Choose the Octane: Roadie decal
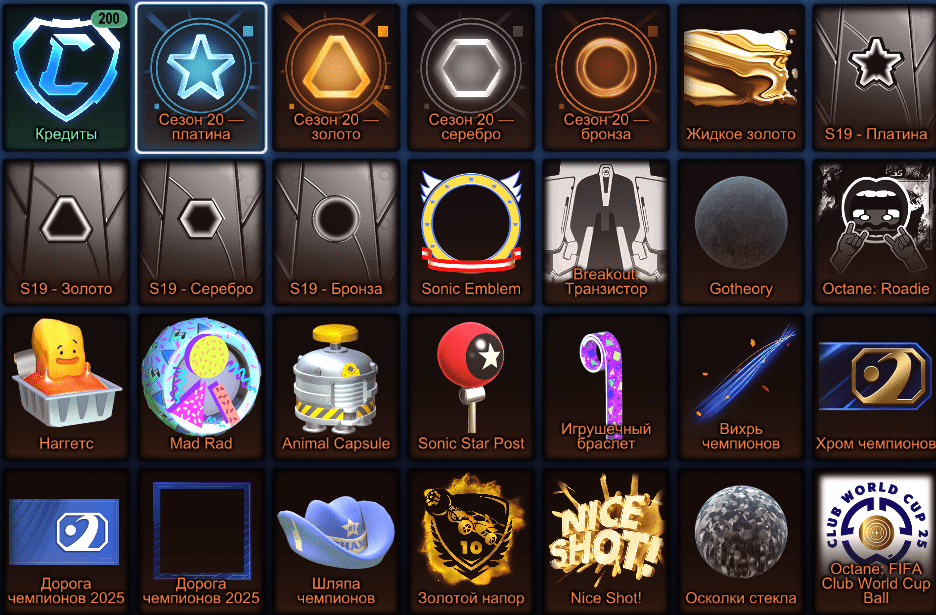936x615 pixels. tap(875, 232)
